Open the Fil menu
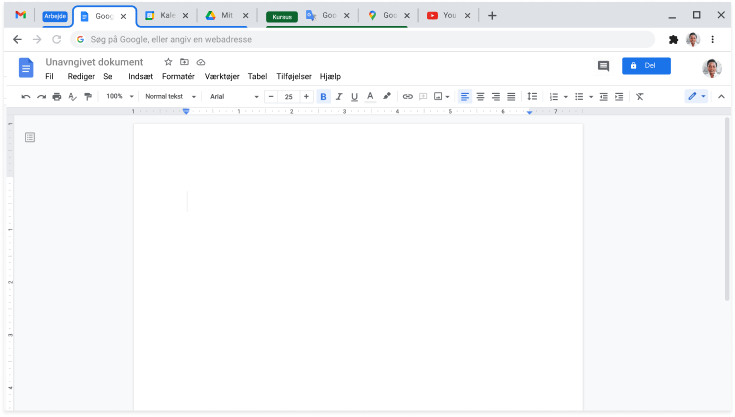This screenshot has width=735, height=417. pos(49,76)
